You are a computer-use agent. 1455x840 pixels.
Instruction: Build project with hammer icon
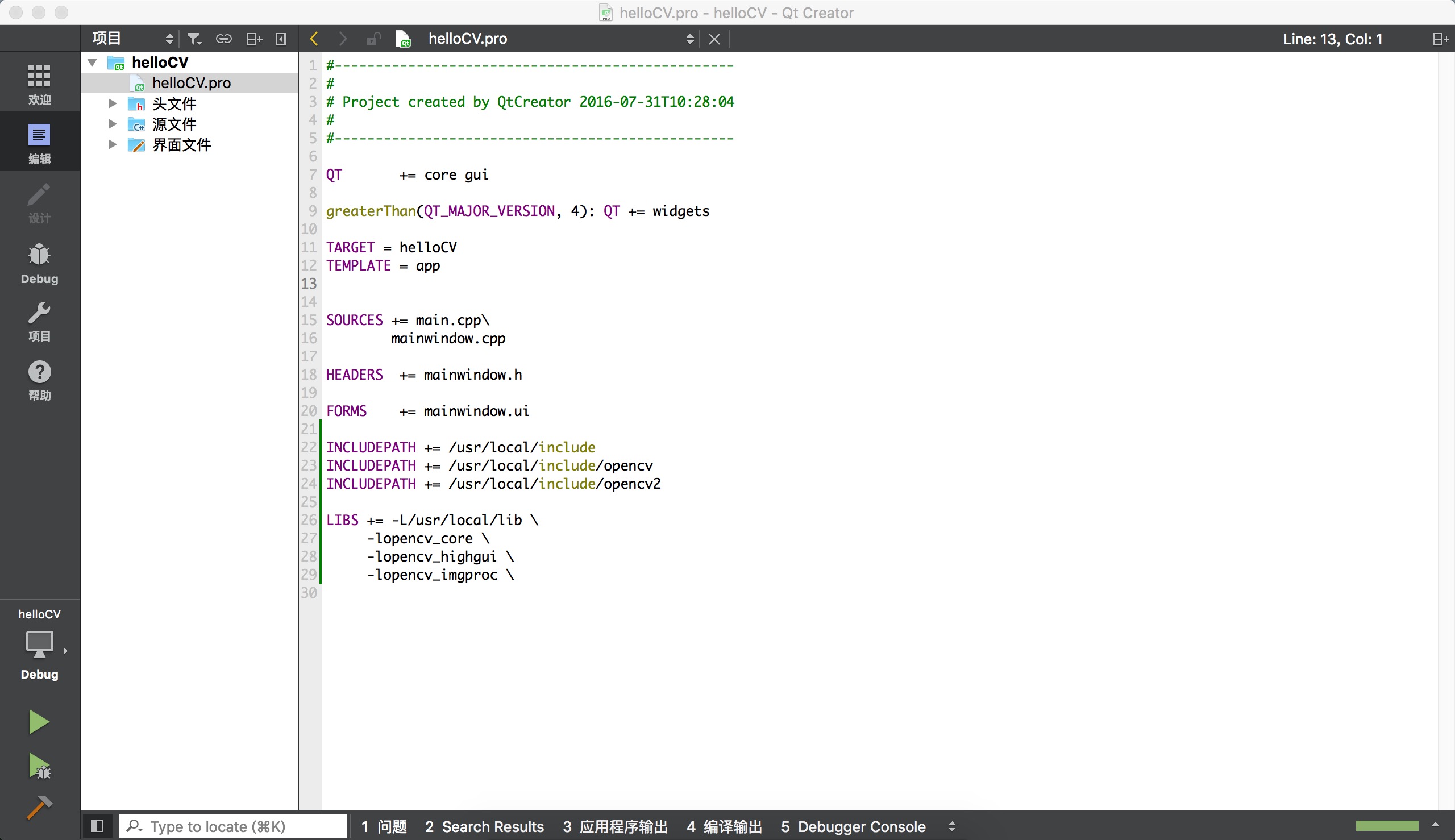tap(39, 808)
